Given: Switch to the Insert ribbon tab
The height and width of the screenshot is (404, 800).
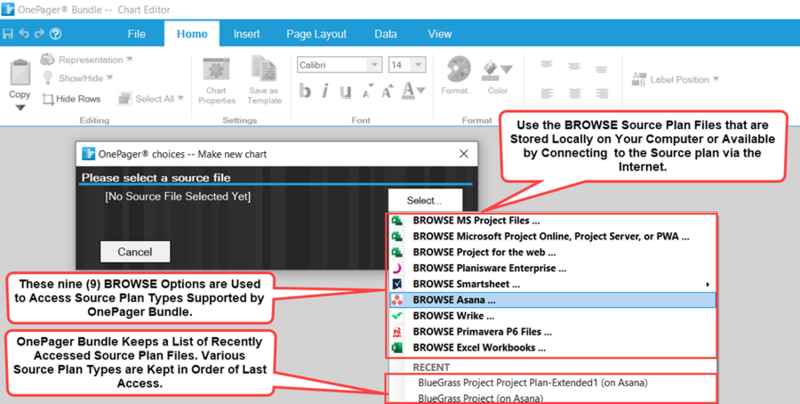Looking at the screenshot, I should (246, 34).
